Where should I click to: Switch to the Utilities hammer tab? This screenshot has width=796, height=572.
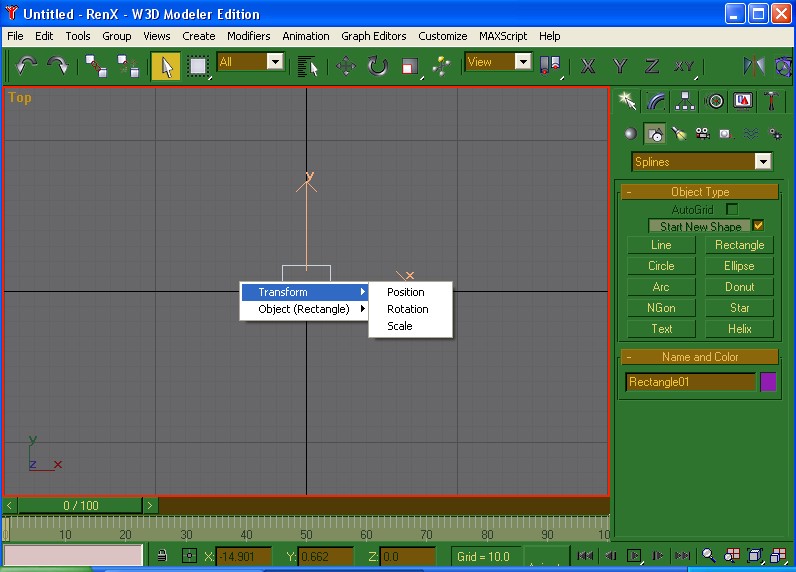pyautogui.click(x=773, y=100)
